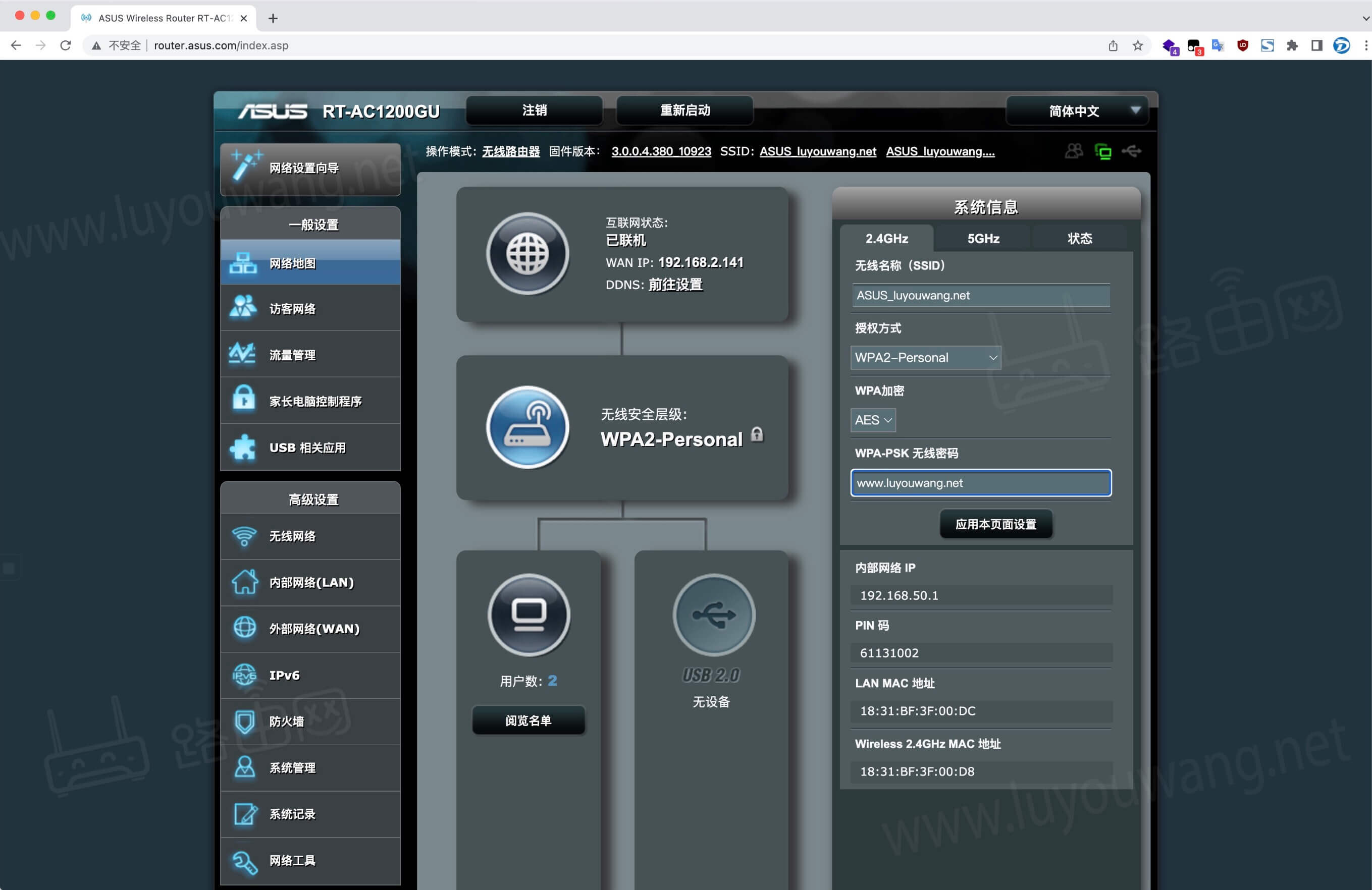The height and width of the screenshot is (890, 1372).
Task: Switch to the 5GHz tab
Action: pyautogui.click(x=983, y=239)
